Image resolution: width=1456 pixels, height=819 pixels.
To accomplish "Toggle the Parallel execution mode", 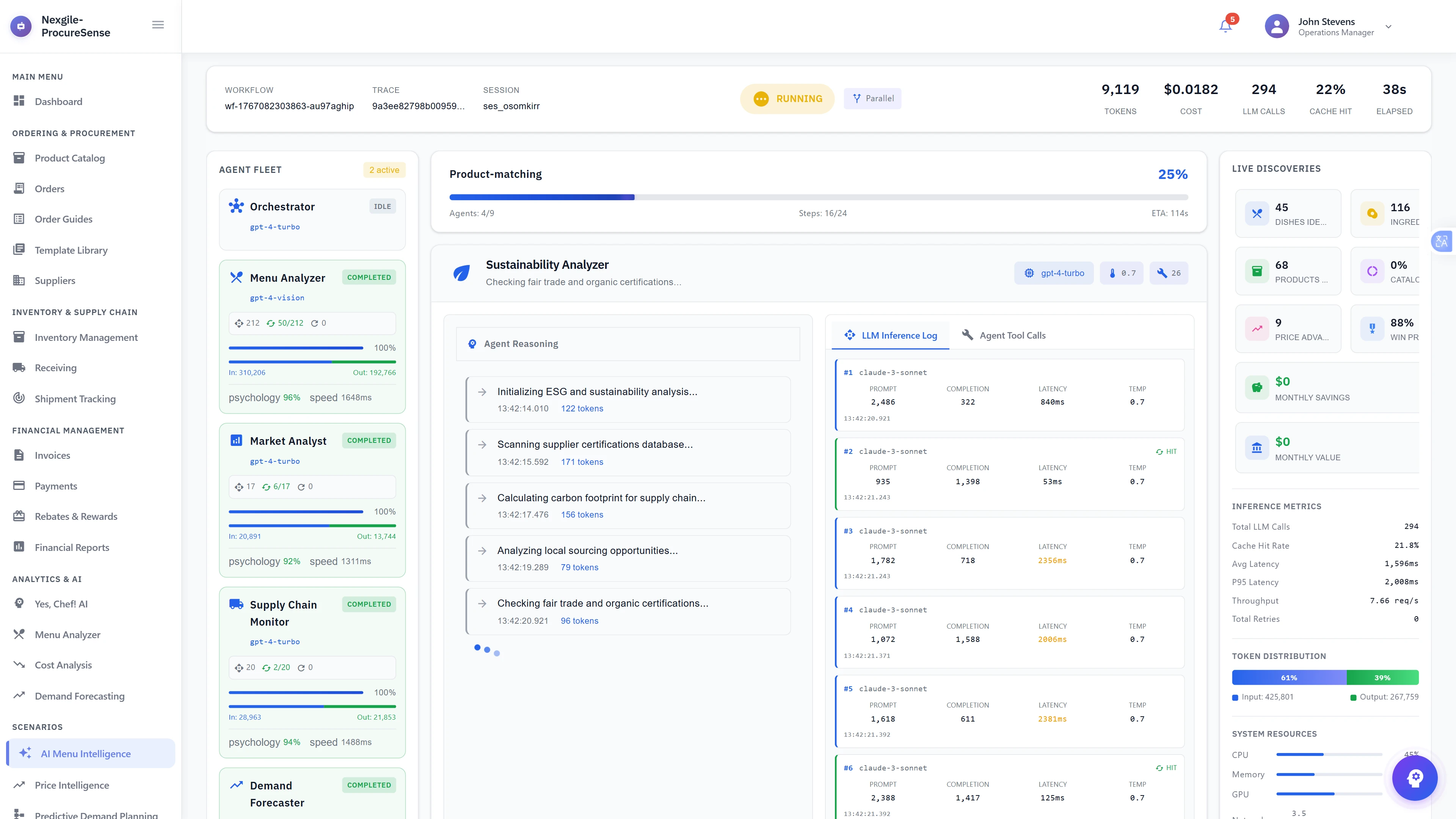I will (x=873, y=98).
